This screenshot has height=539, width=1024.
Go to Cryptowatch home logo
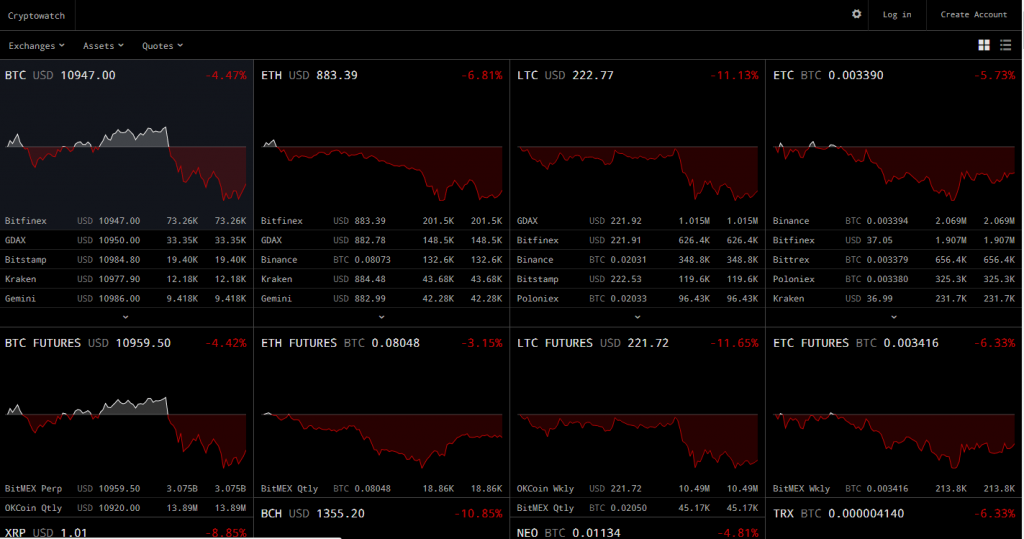[x=37, y=15]
